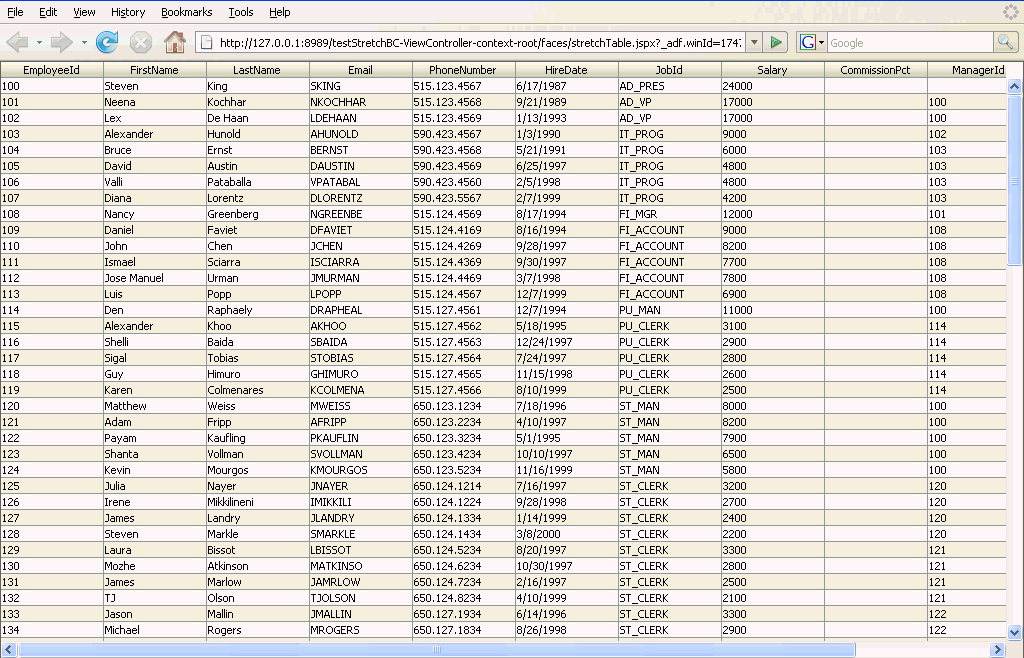Select the cell with email SKING
1024x658 pixels.
click(x=360, y=86)
